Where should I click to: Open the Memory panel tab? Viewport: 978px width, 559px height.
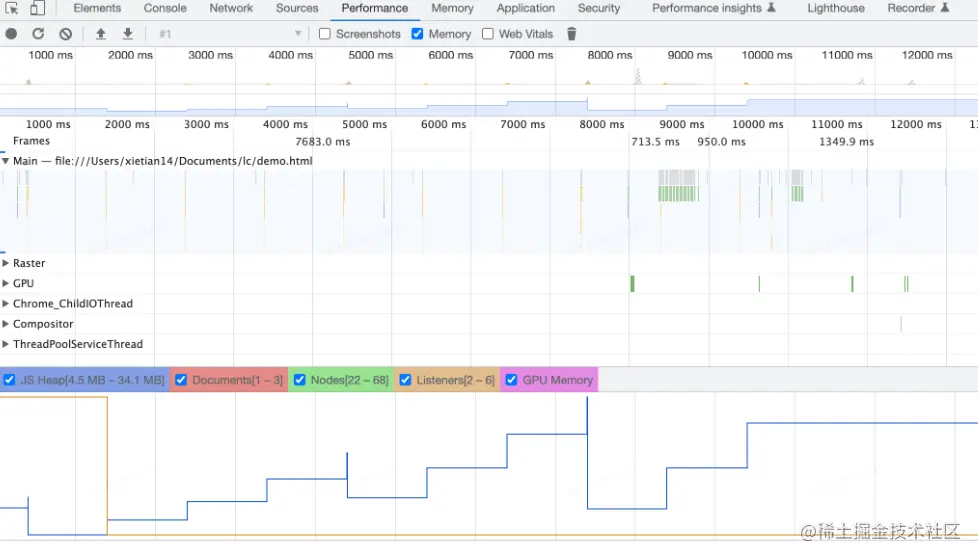click(452, 8)
